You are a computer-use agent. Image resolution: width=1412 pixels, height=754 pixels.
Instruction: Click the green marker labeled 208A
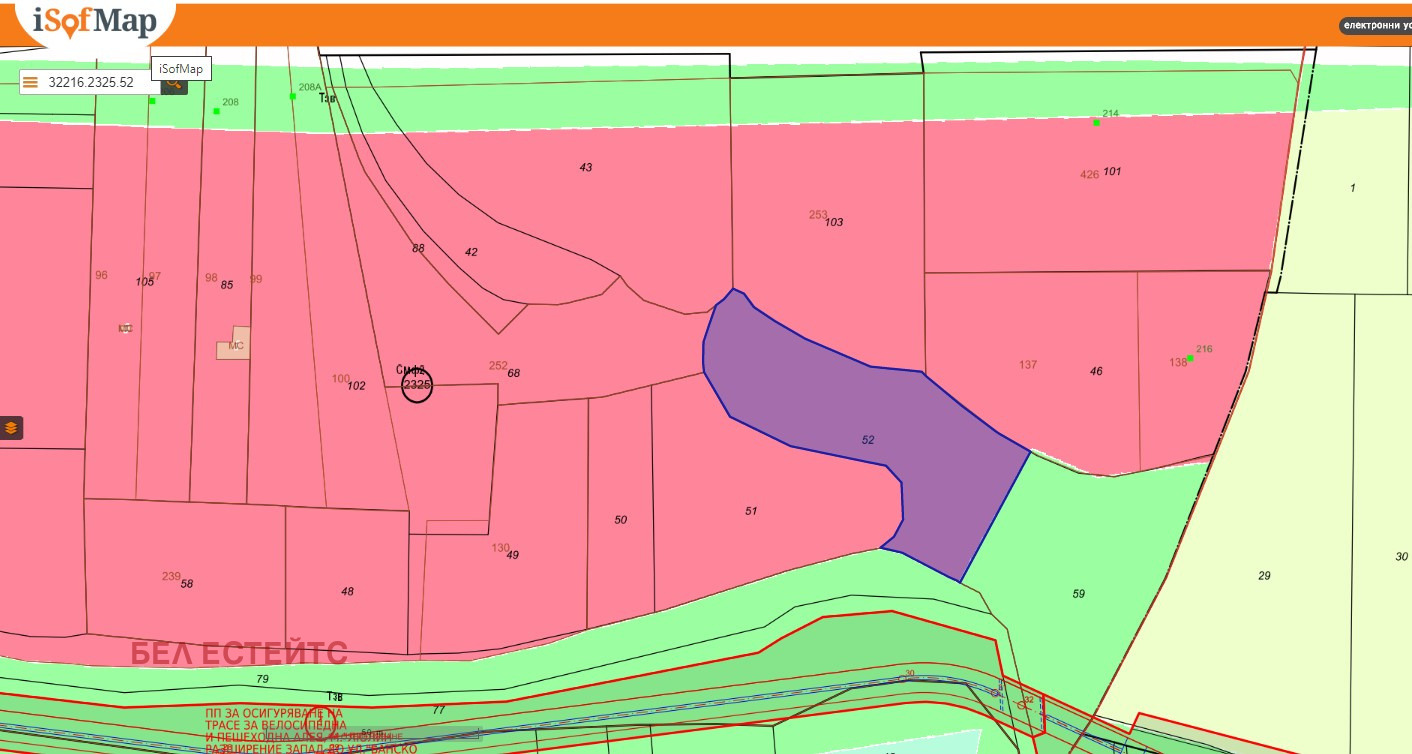[x=293, y=96]
